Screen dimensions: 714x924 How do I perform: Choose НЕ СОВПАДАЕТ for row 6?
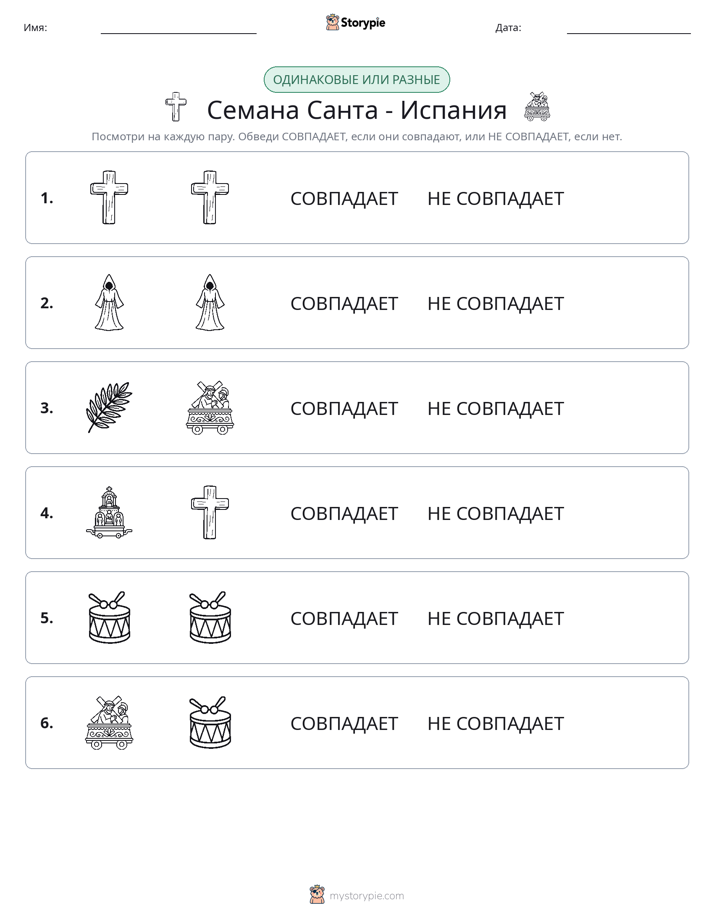495,723
